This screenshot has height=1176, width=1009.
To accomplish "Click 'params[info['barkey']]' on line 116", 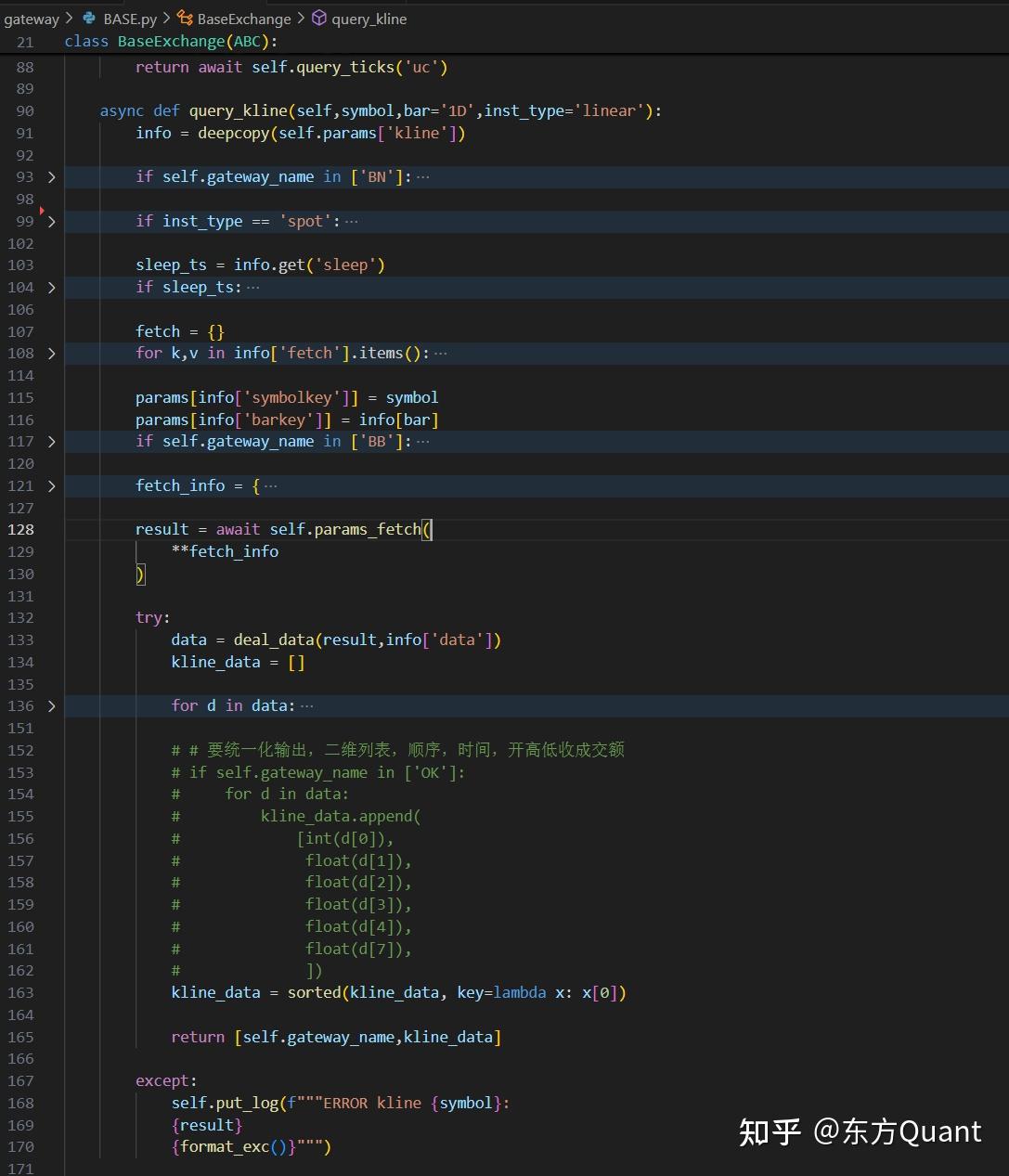I will [x=233, y=420].
